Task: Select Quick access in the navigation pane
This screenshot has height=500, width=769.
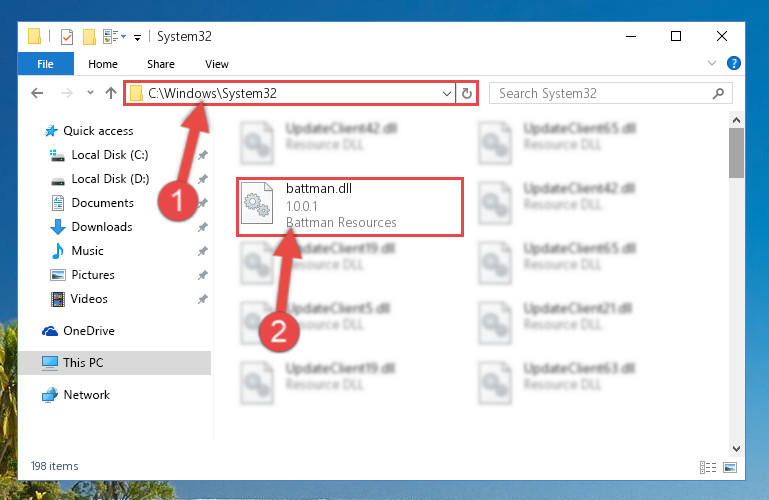Action: pos(98,131)
